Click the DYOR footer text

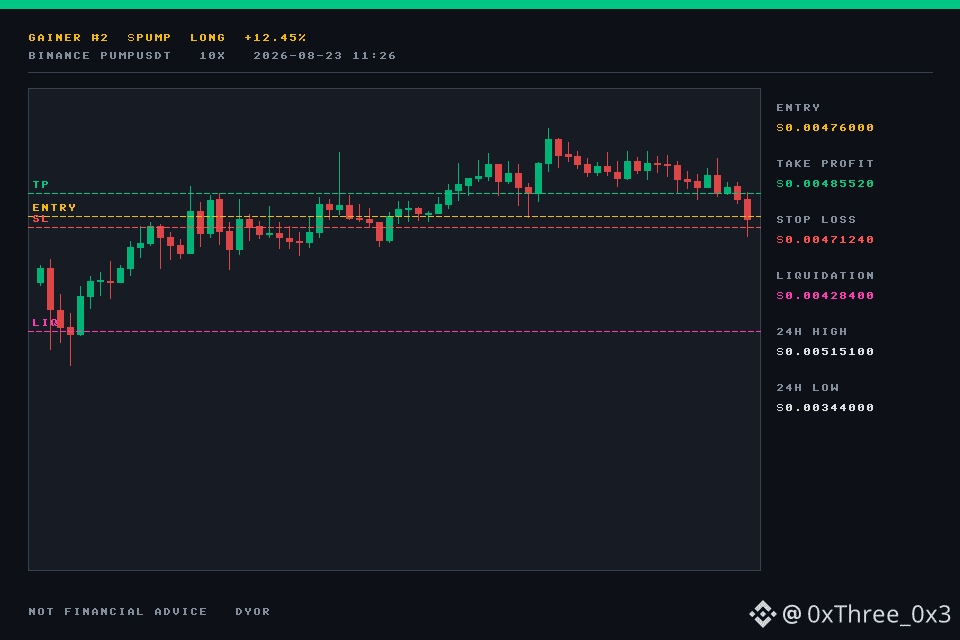pos(252,611)
